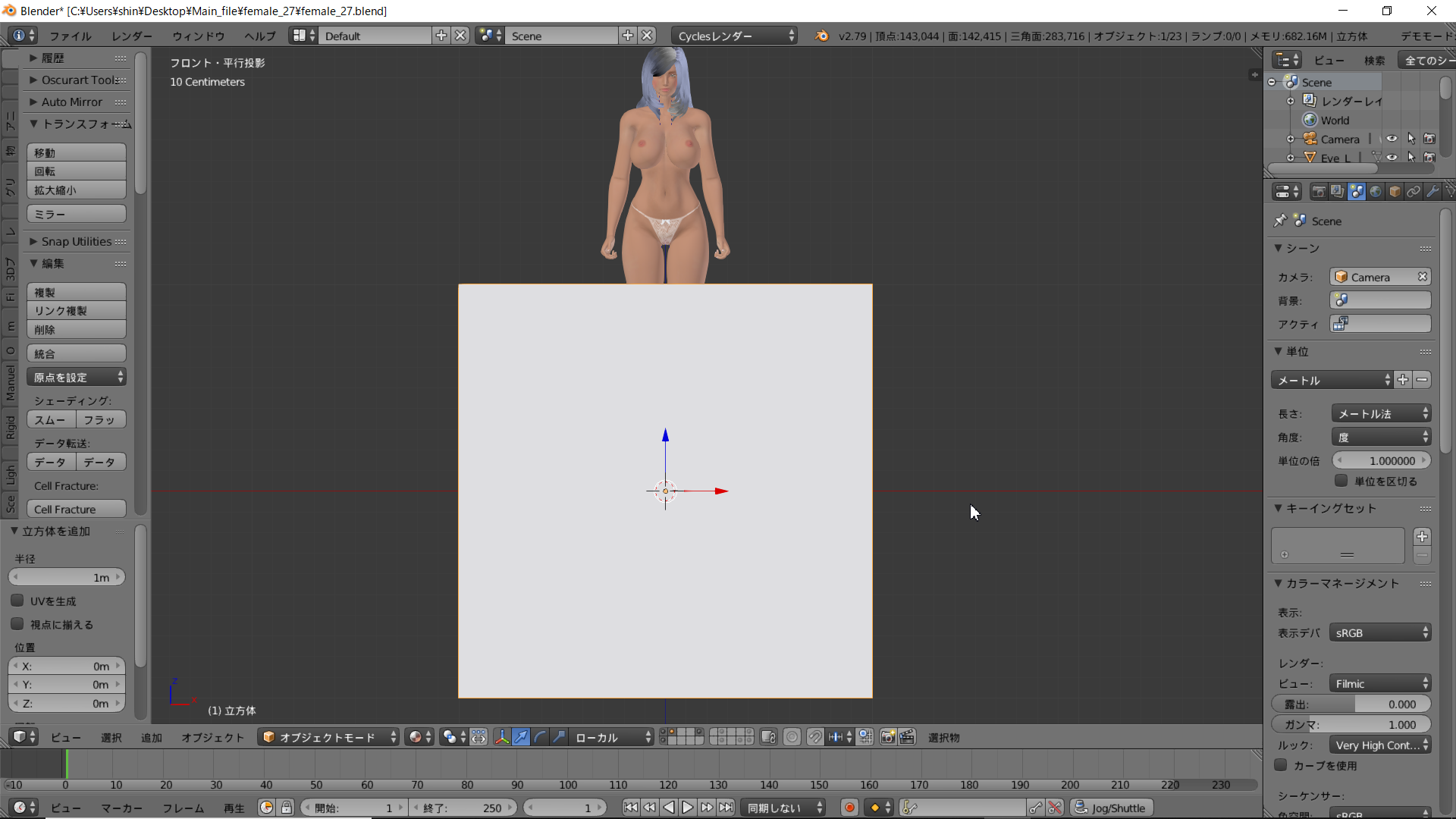
Task: Click the record auto-keyframe button
Action: [x=849, y=808]
